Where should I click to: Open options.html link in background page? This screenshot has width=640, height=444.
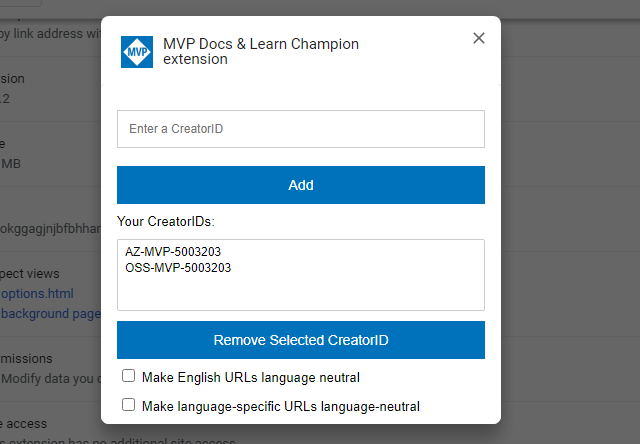[37, 293]
